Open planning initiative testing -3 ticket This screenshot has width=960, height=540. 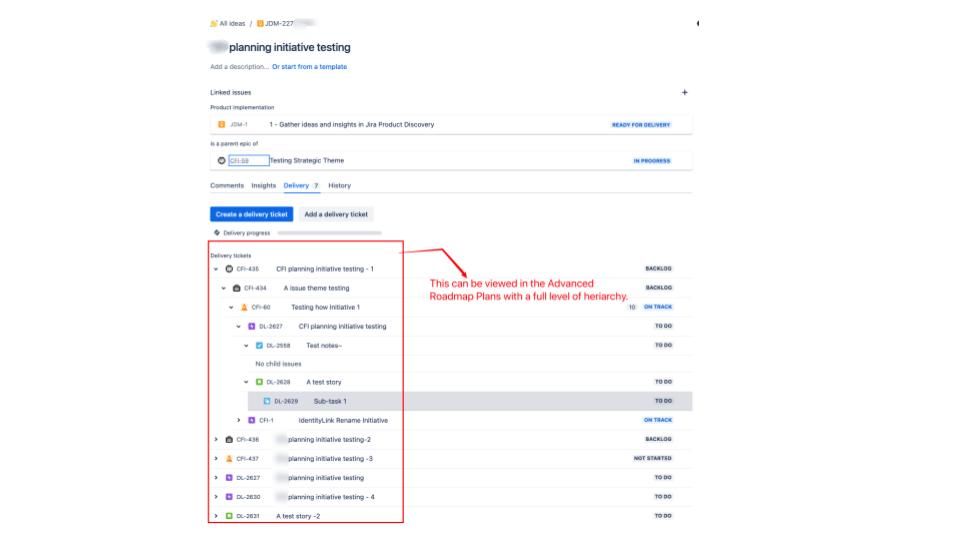coord(330,459)
